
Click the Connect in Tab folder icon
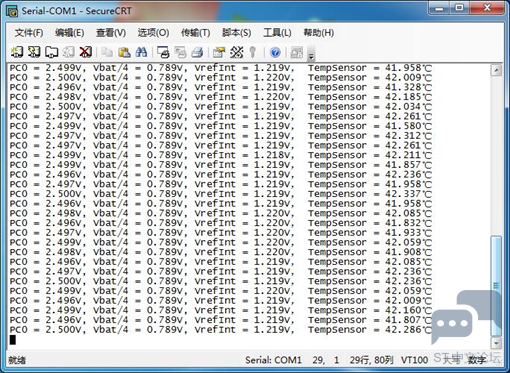(51, 52)
